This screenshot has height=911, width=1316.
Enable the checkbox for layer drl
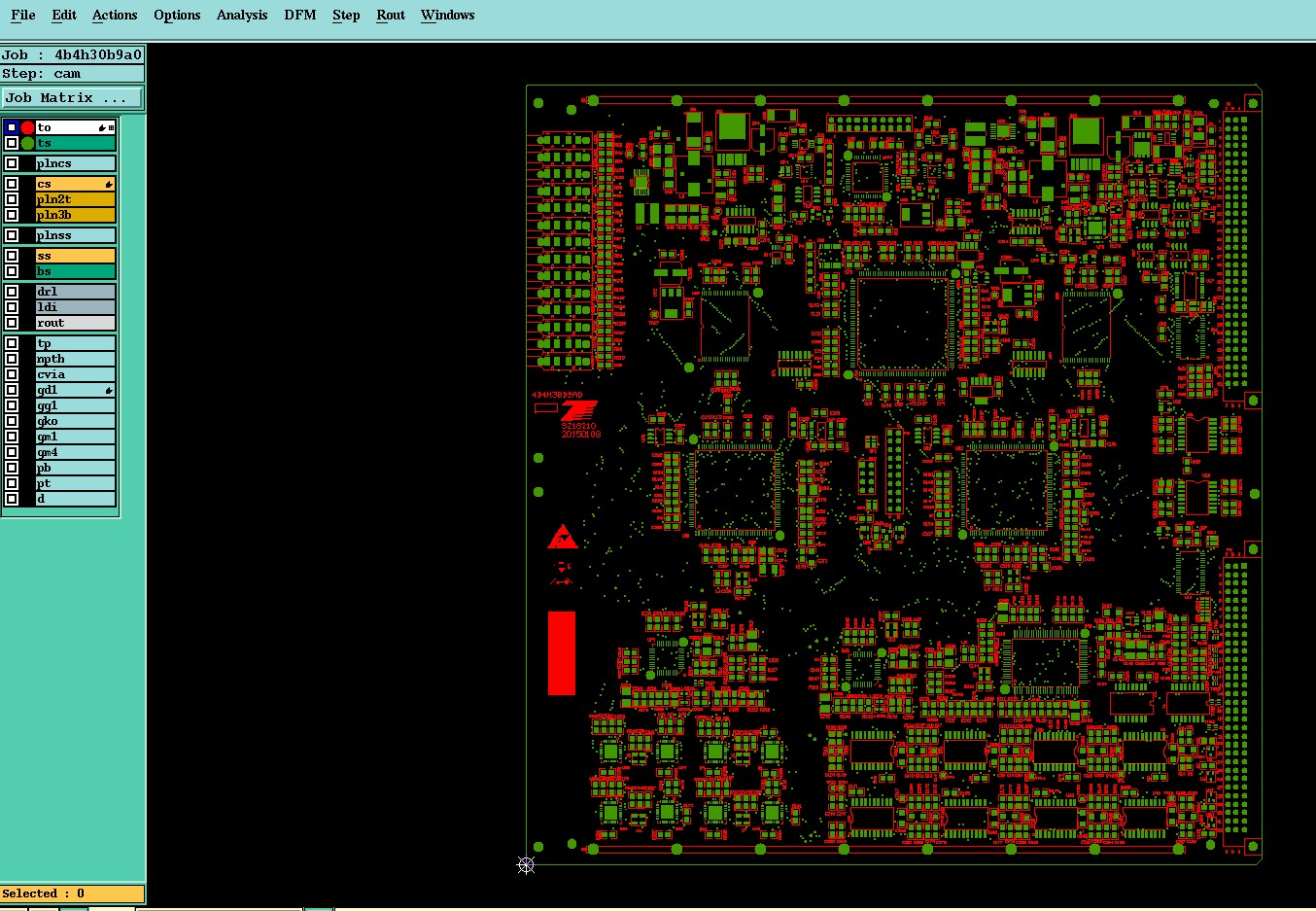[12, 292]
